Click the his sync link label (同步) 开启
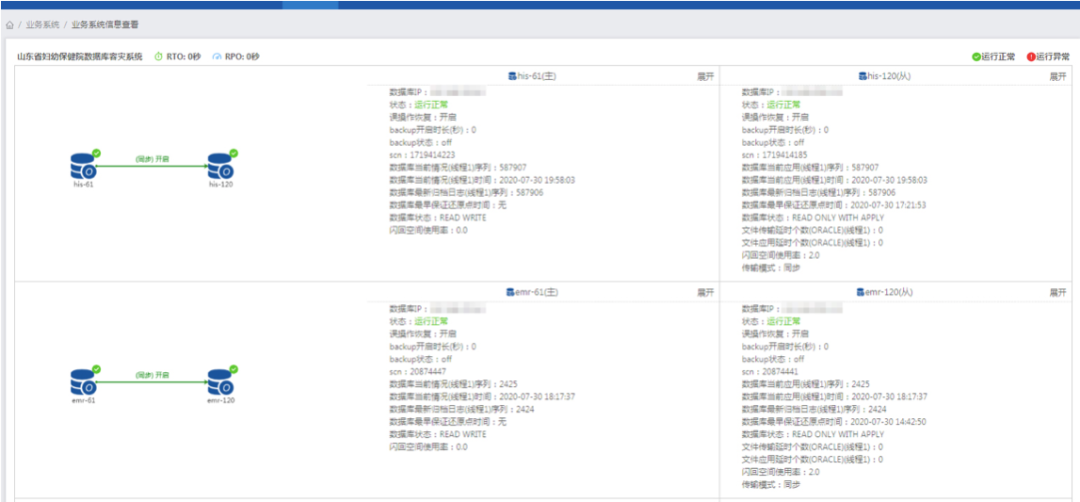This screenshot has height=502, width=1080. [152, 158]
